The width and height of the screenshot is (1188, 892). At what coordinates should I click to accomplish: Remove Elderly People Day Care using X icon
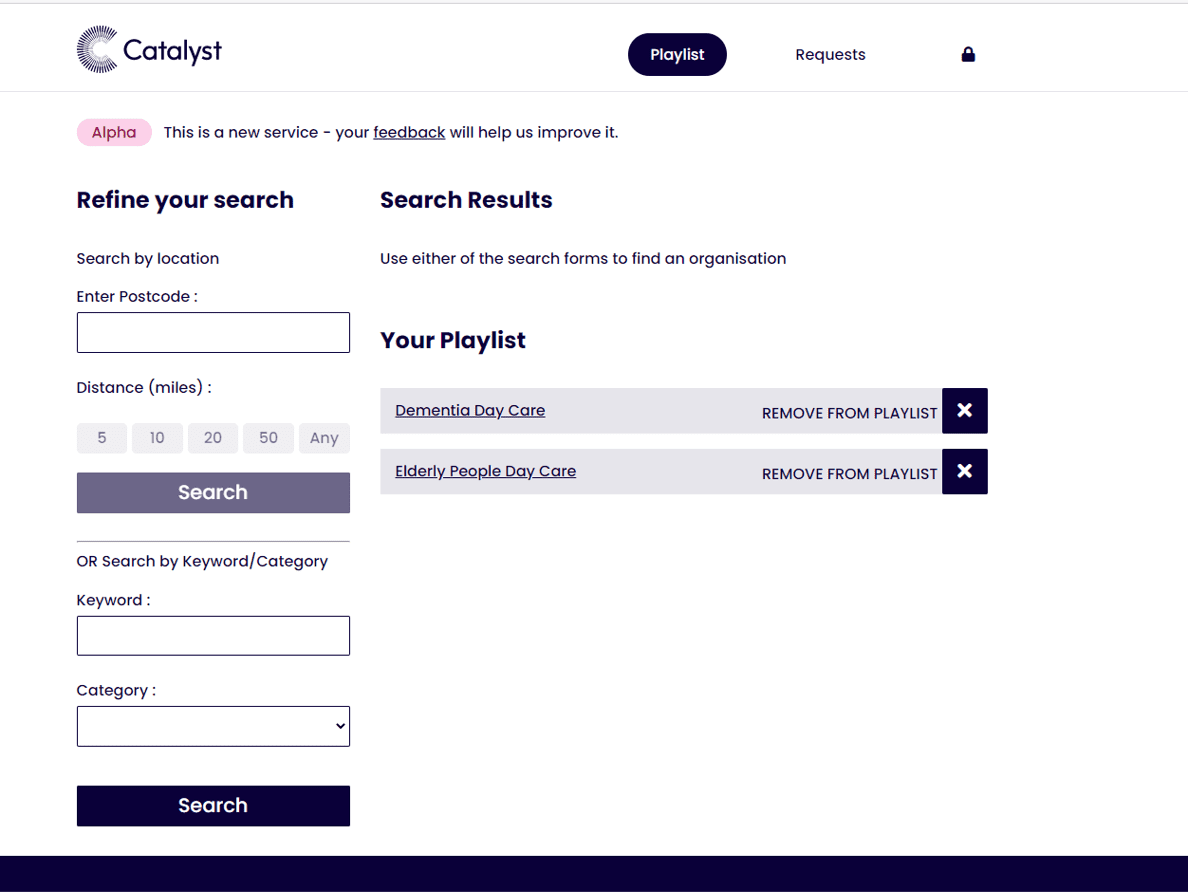(964, 472)
